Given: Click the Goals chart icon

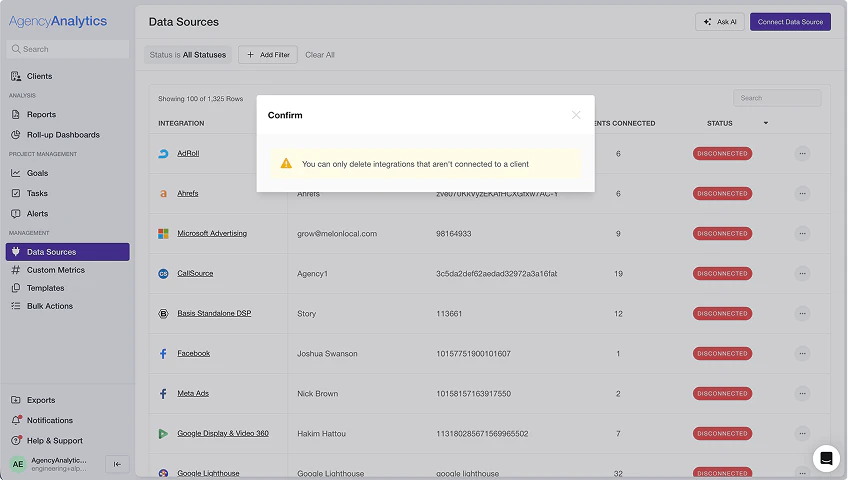Looking at the screenshot, I should (x=16, y=173).
